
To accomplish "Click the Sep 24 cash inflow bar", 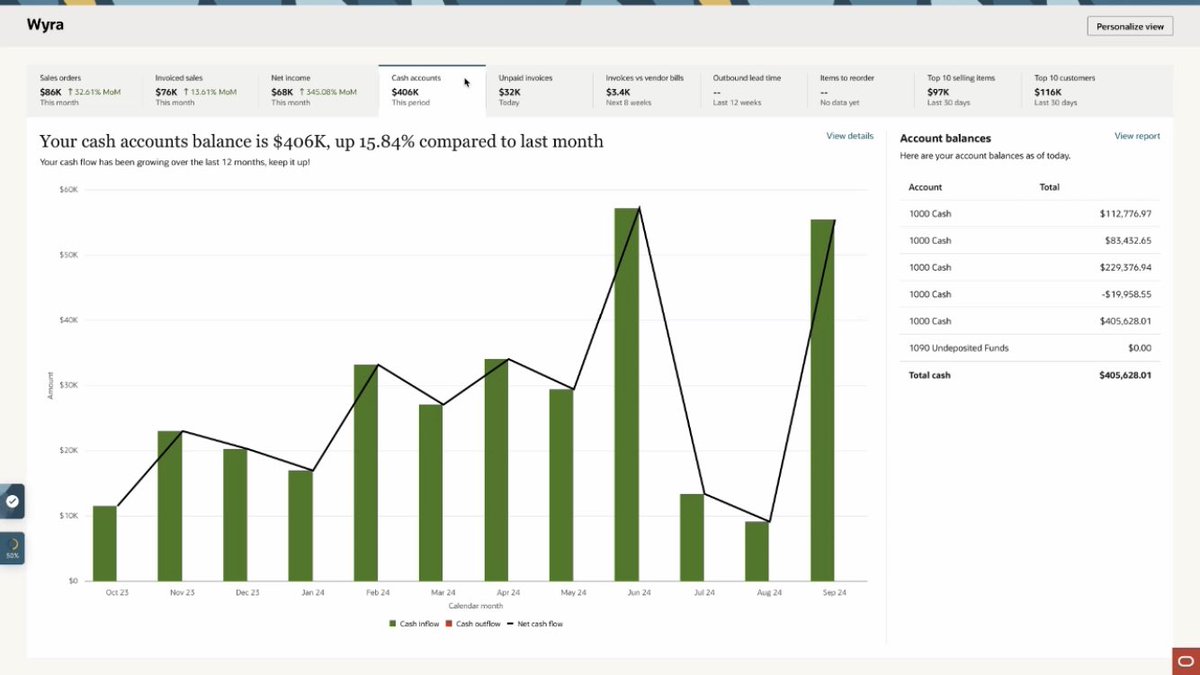I will (823, 400).
